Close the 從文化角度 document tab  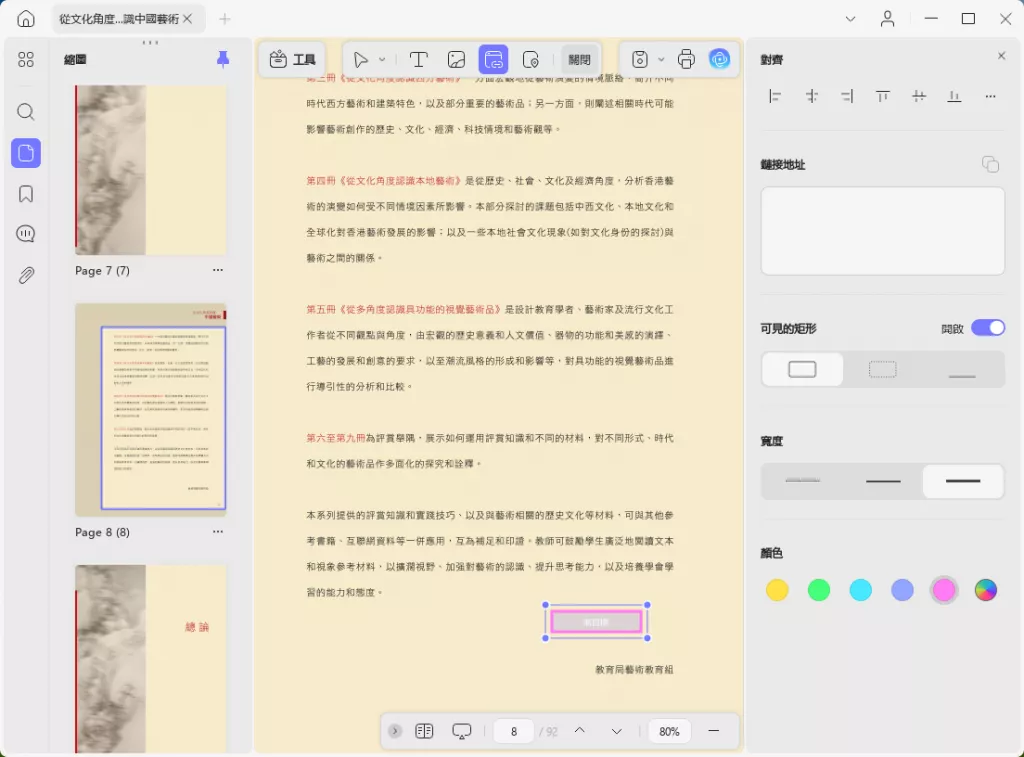click(187, 19)
